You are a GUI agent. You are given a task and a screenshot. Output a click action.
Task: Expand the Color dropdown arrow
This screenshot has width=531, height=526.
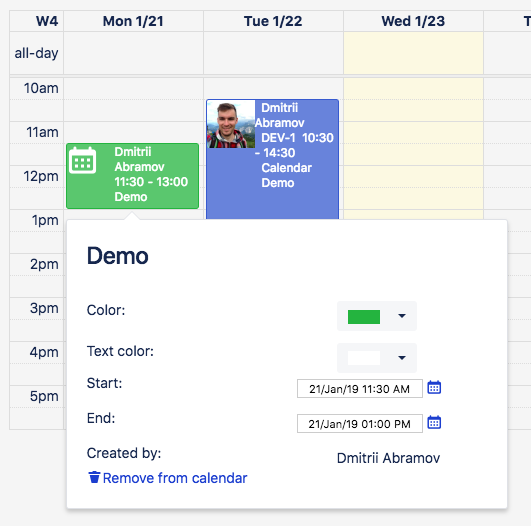pyautogui.click(x=402, y=316)
